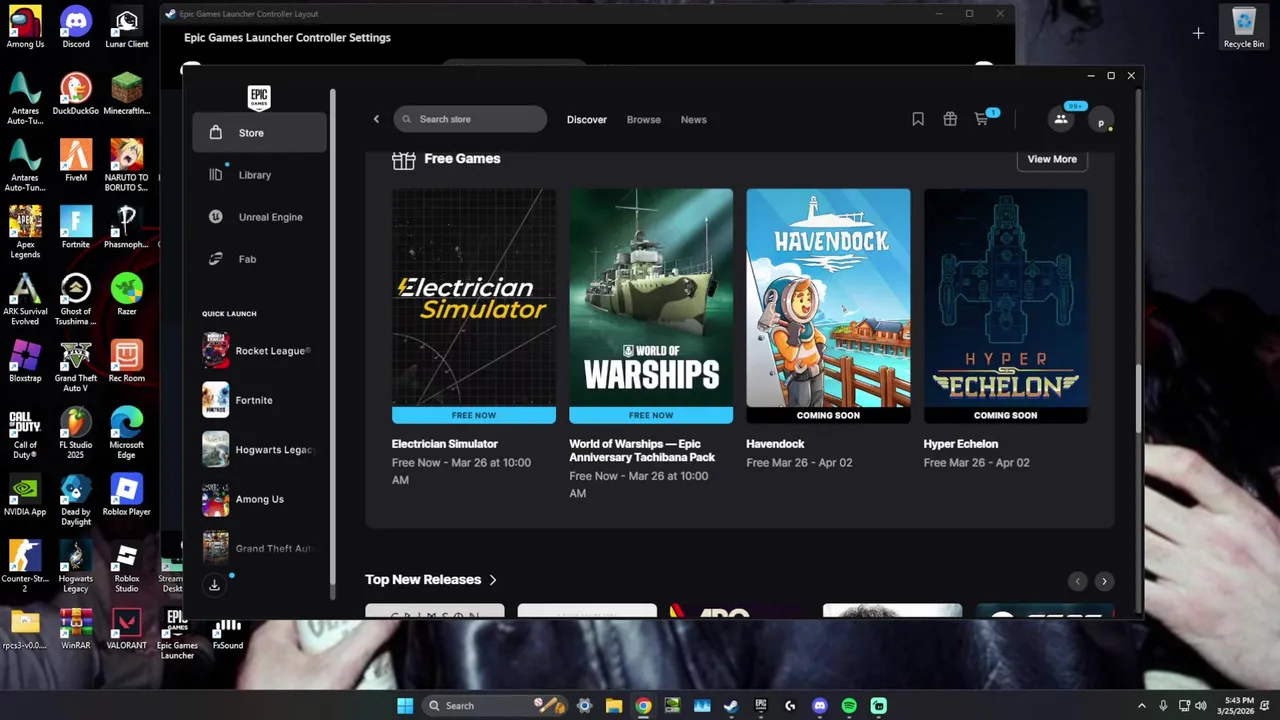Image resolution: width=1280 pixels, height=720 pixels.
Task: Open Steam from the taskbar
Action: (731, 705)
